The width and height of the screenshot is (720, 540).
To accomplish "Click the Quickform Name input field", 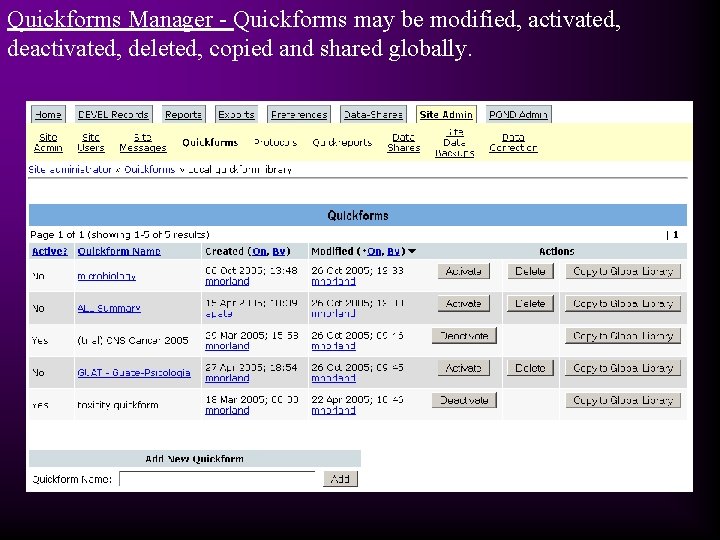I will click(217, 479).
